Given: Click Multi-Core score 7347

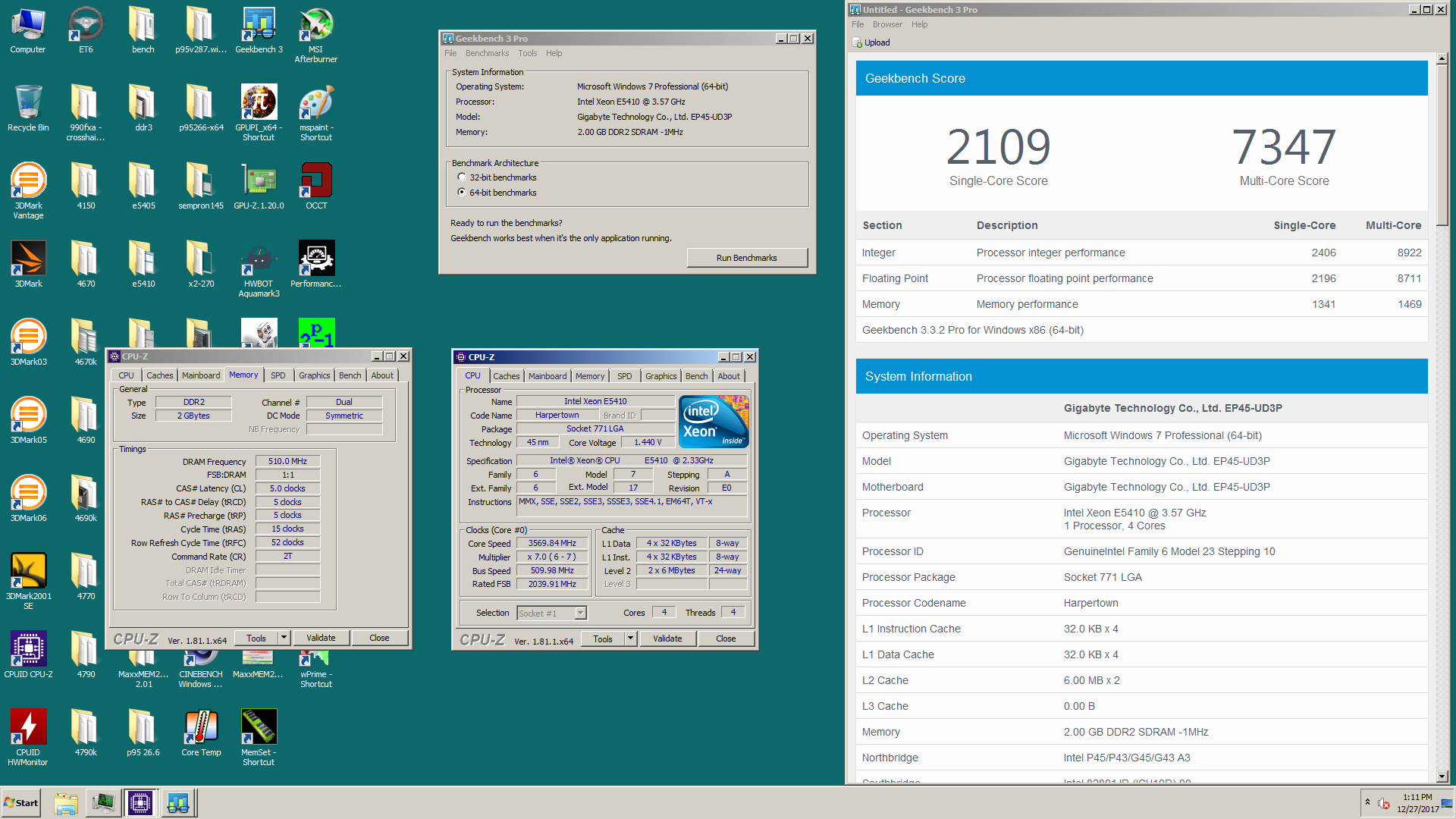Looking at the screenshot, I should pos(1283,146).
